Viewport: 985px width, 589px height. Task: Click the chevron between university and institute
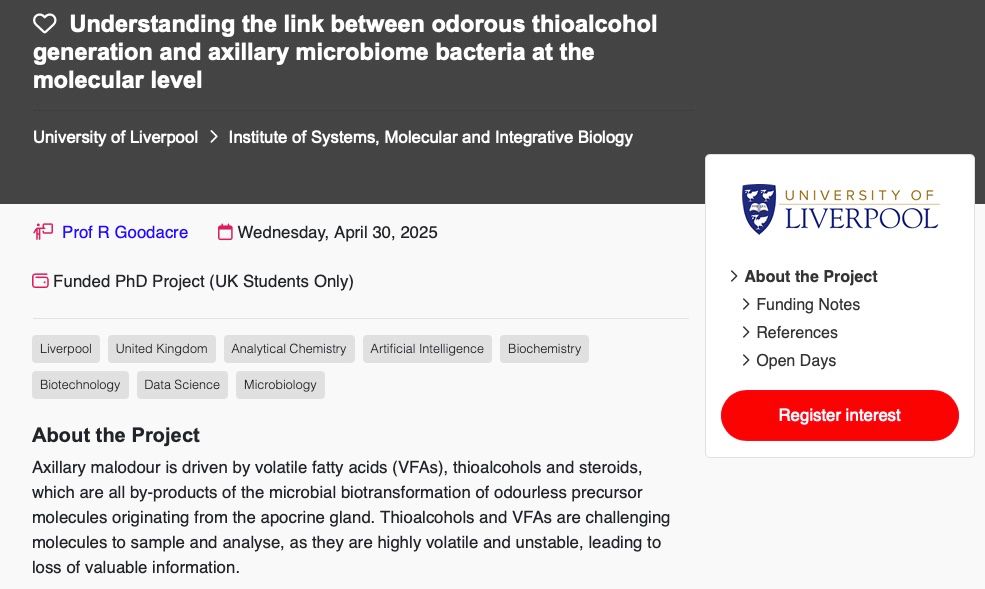coord(214,137)
